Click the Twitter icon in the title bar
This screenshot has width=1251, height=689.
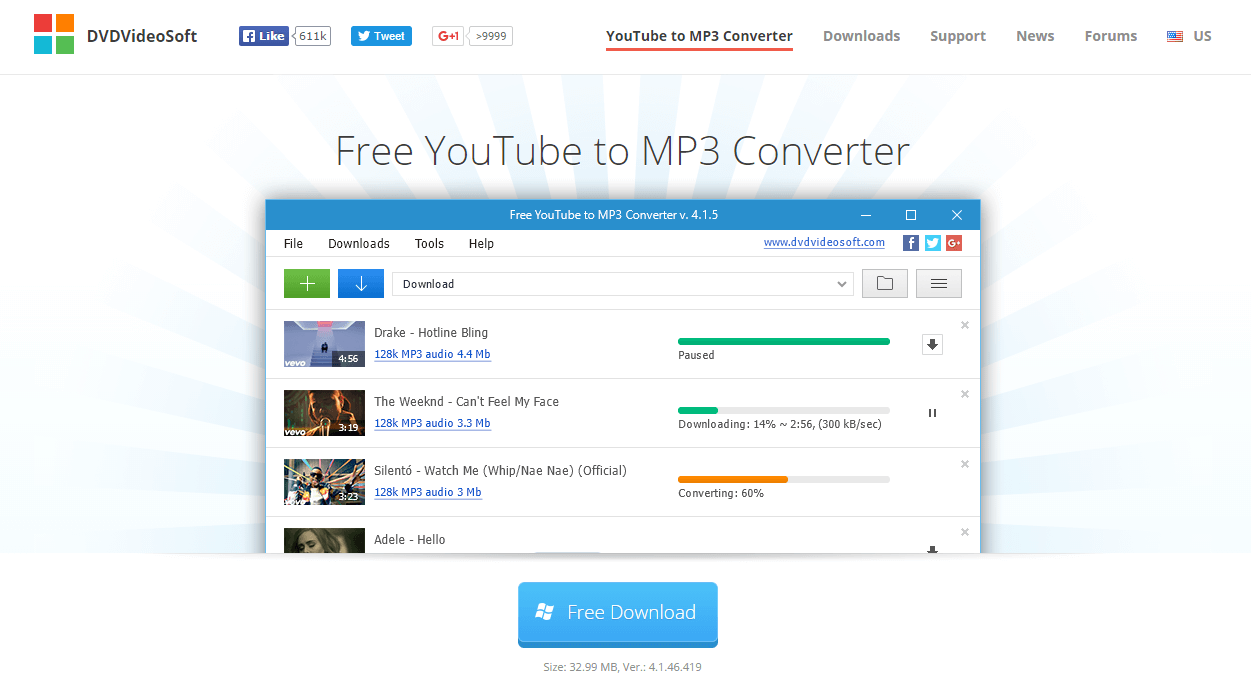[931, 242]
